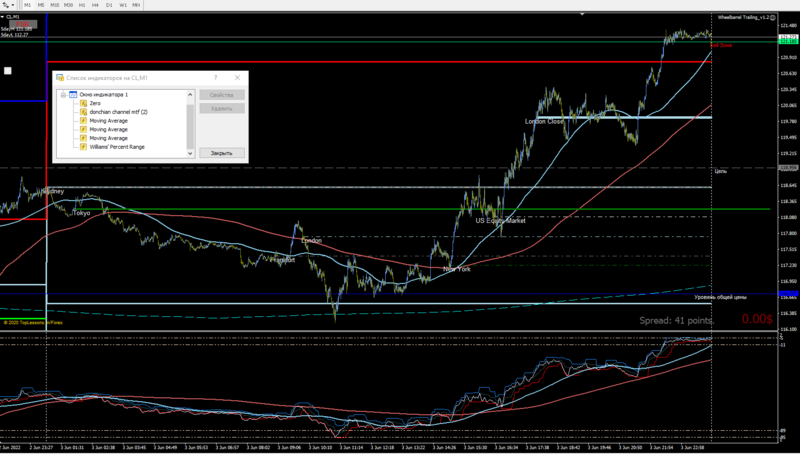Click the Sydney session label
This screenshot has width=800, height=454.
click(53, 191)
